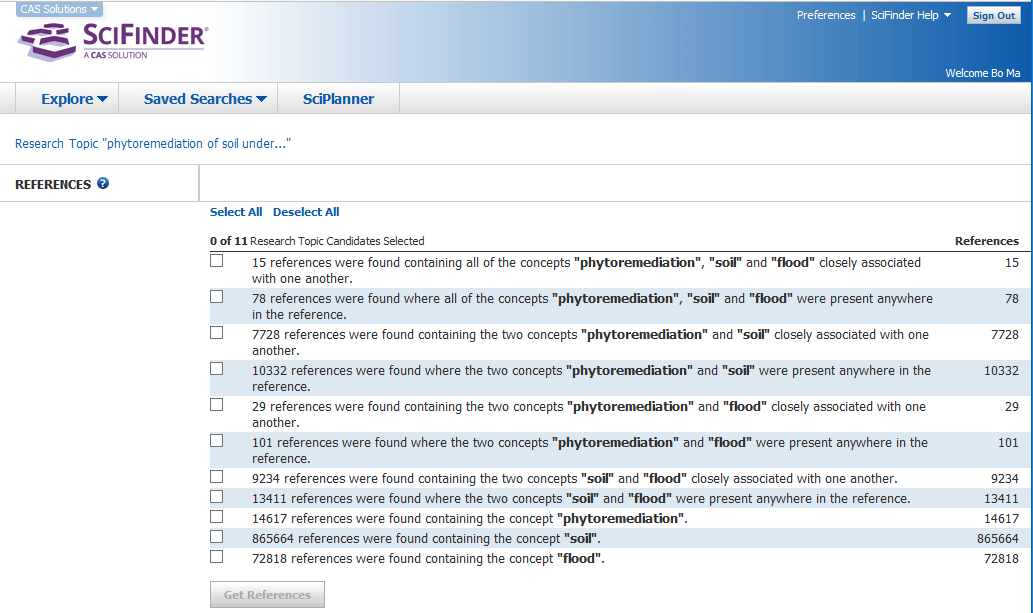Expand the Explore menu
Viewport: 1033px width, 613px height.
pos(74,99)
